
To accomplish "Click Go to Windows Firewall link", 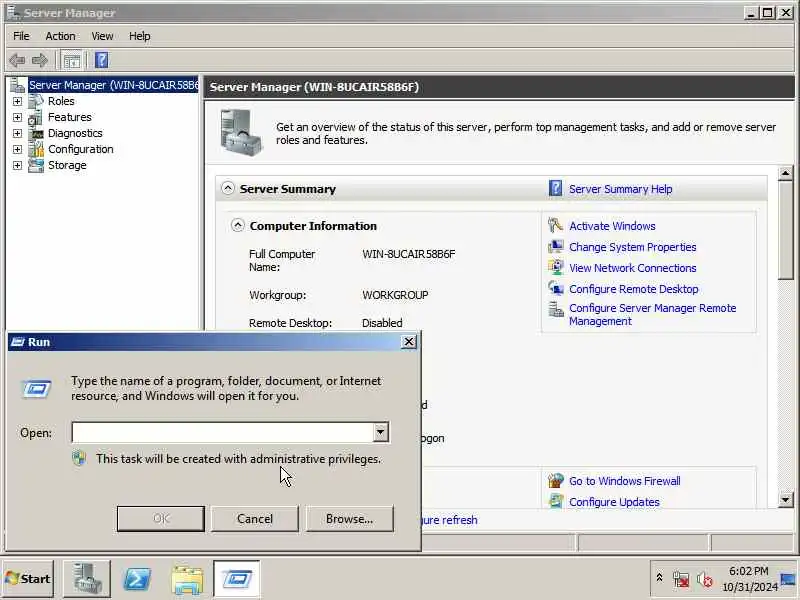I will click(624, 481).
